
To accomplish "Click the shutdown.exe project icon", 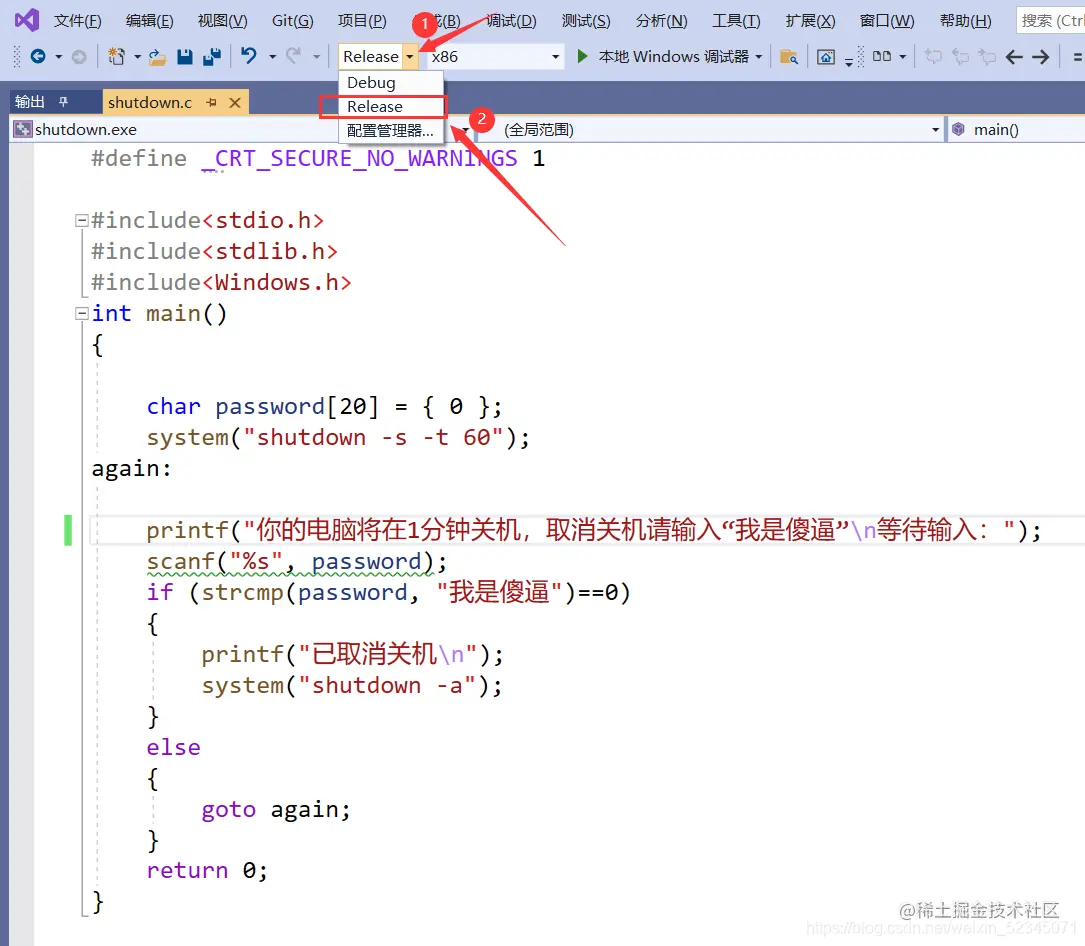I will [x=23, y=129].
